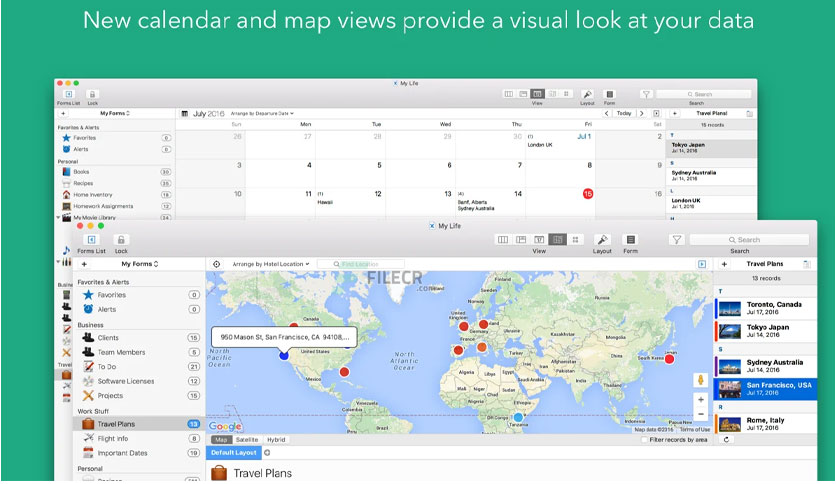This screenshot has height=484, width=836.
Task: Toggle the Lock icon in front window toolbar
Action: pyautogui.click(x=121, y=240)
